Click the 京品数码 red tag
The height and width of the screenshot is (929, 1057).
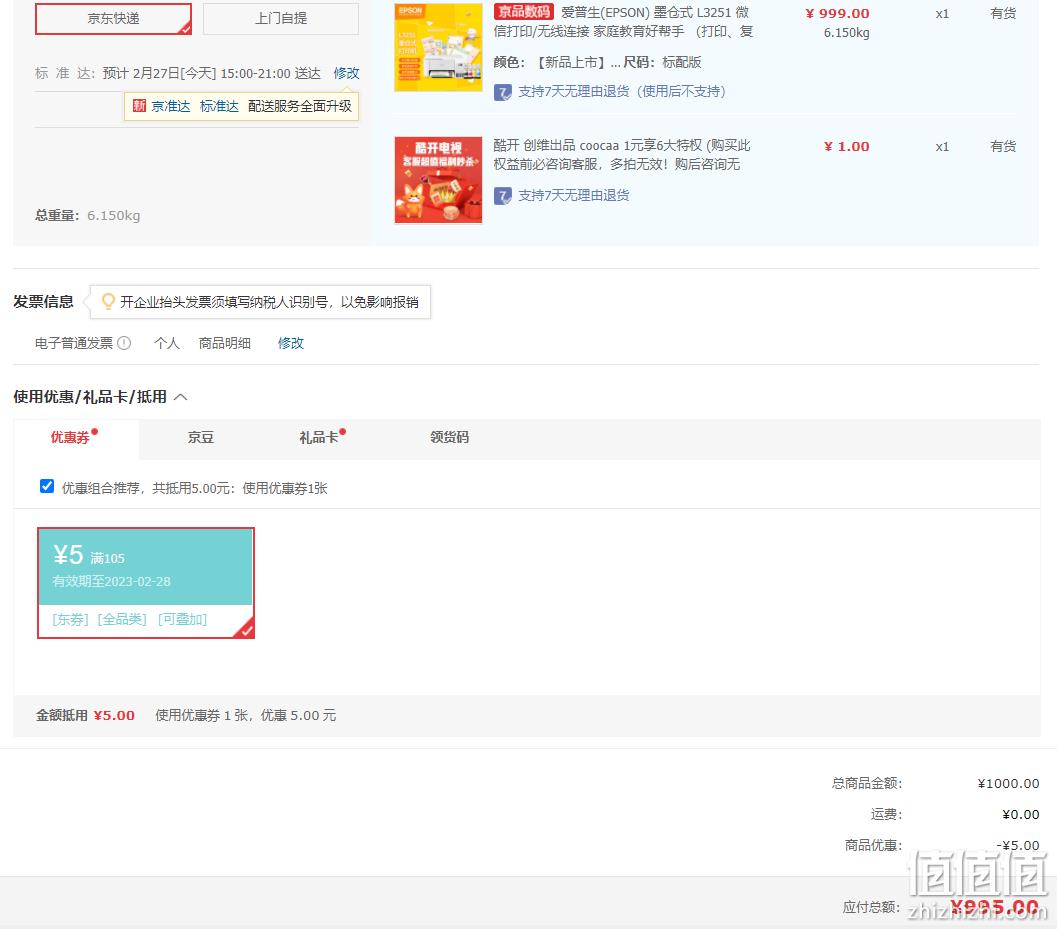tap(524, 12)
